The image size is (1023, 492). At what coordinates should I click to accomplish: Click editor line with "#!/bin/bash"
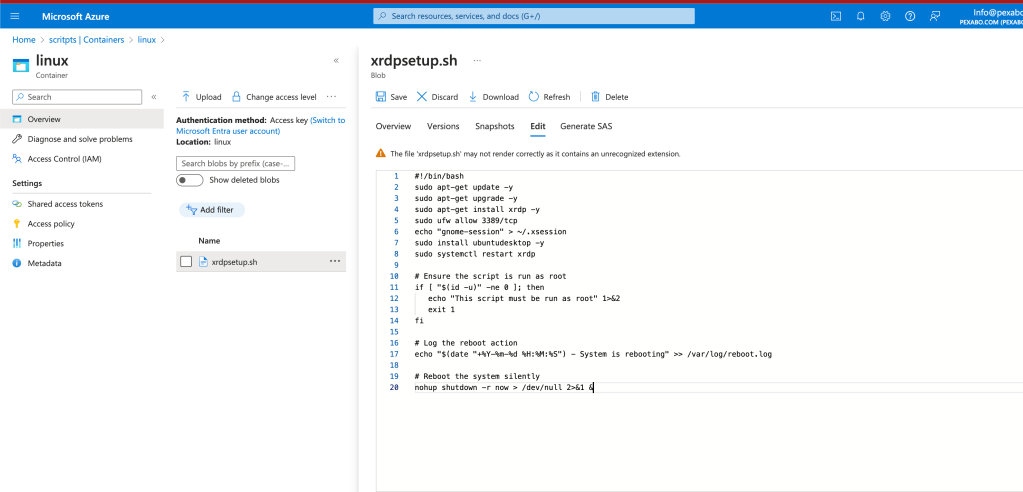[438, 176]
